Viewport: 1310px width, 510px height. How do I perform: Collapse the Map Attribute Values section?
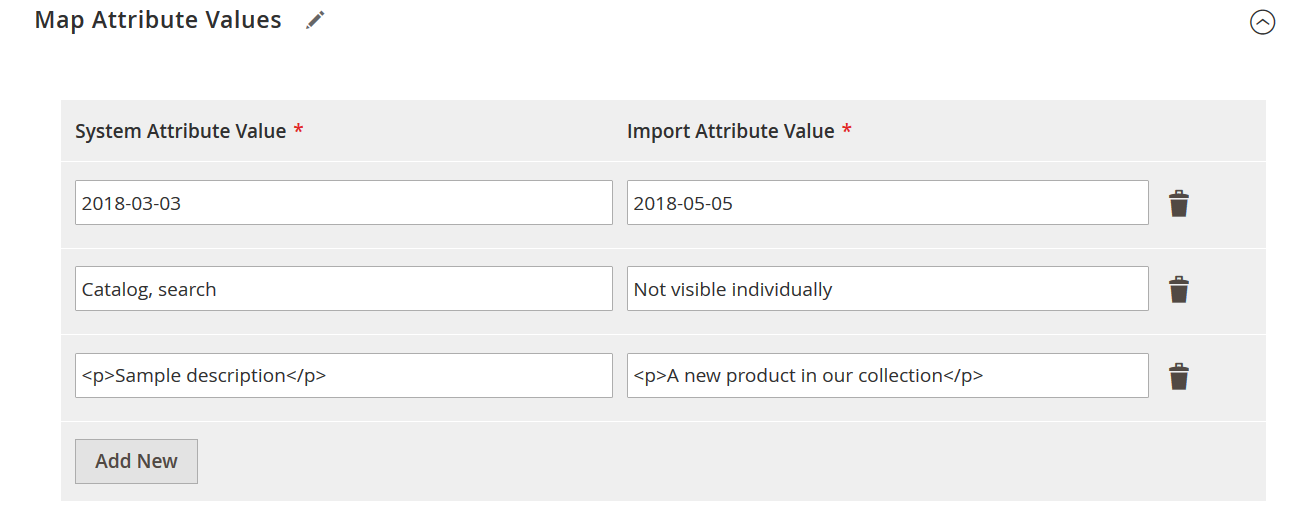tap(1262, 22)
